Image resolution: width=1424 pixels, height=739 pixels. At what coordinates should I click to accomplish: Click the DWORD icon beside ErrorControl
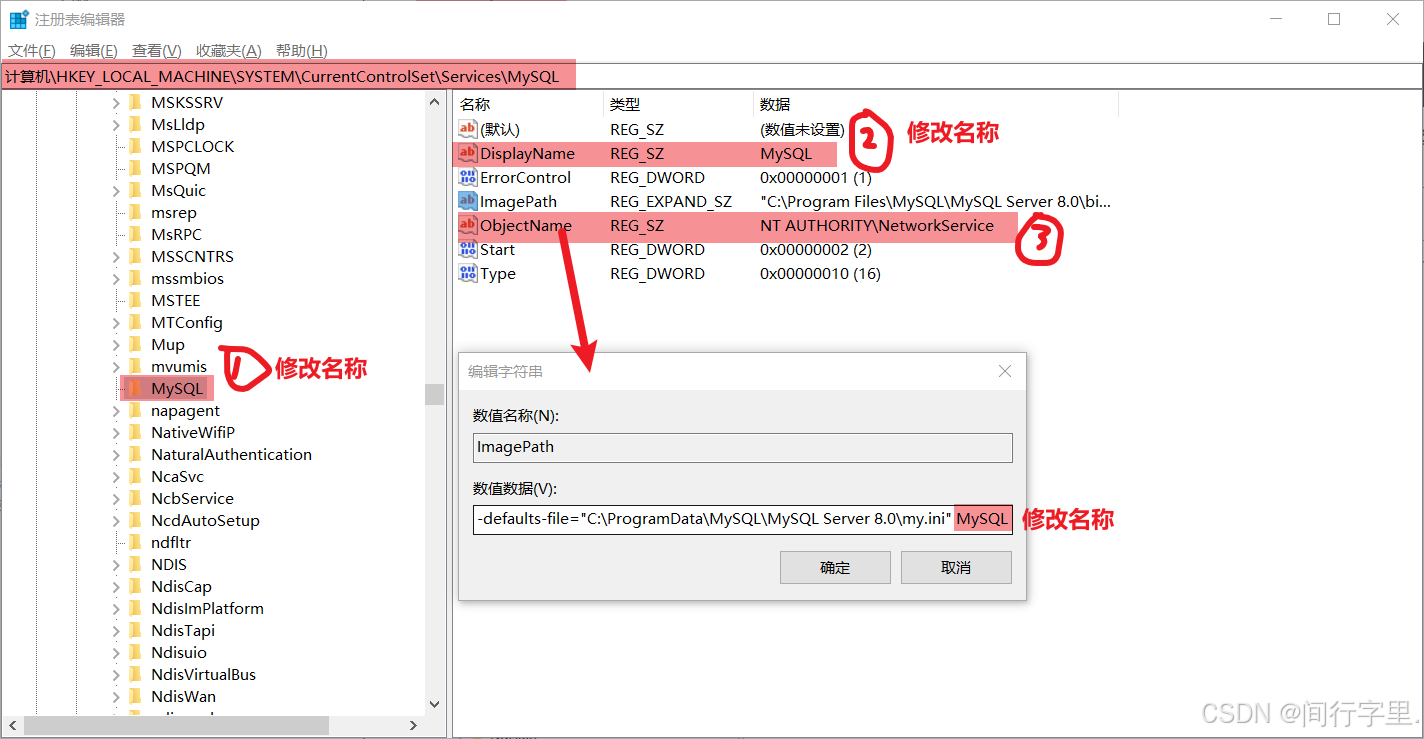[467, 177]
